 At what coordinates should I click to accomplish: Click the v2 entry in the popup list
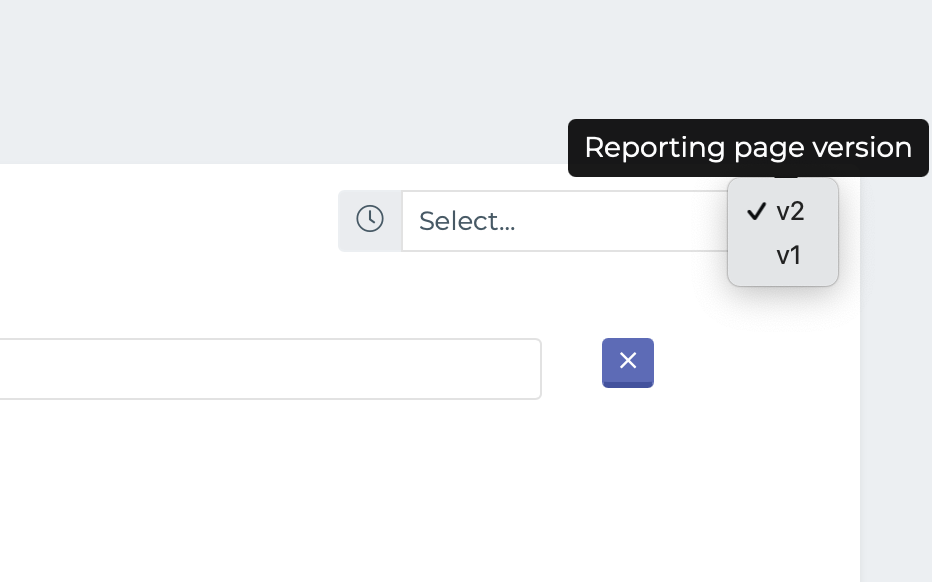pos(783,212)
